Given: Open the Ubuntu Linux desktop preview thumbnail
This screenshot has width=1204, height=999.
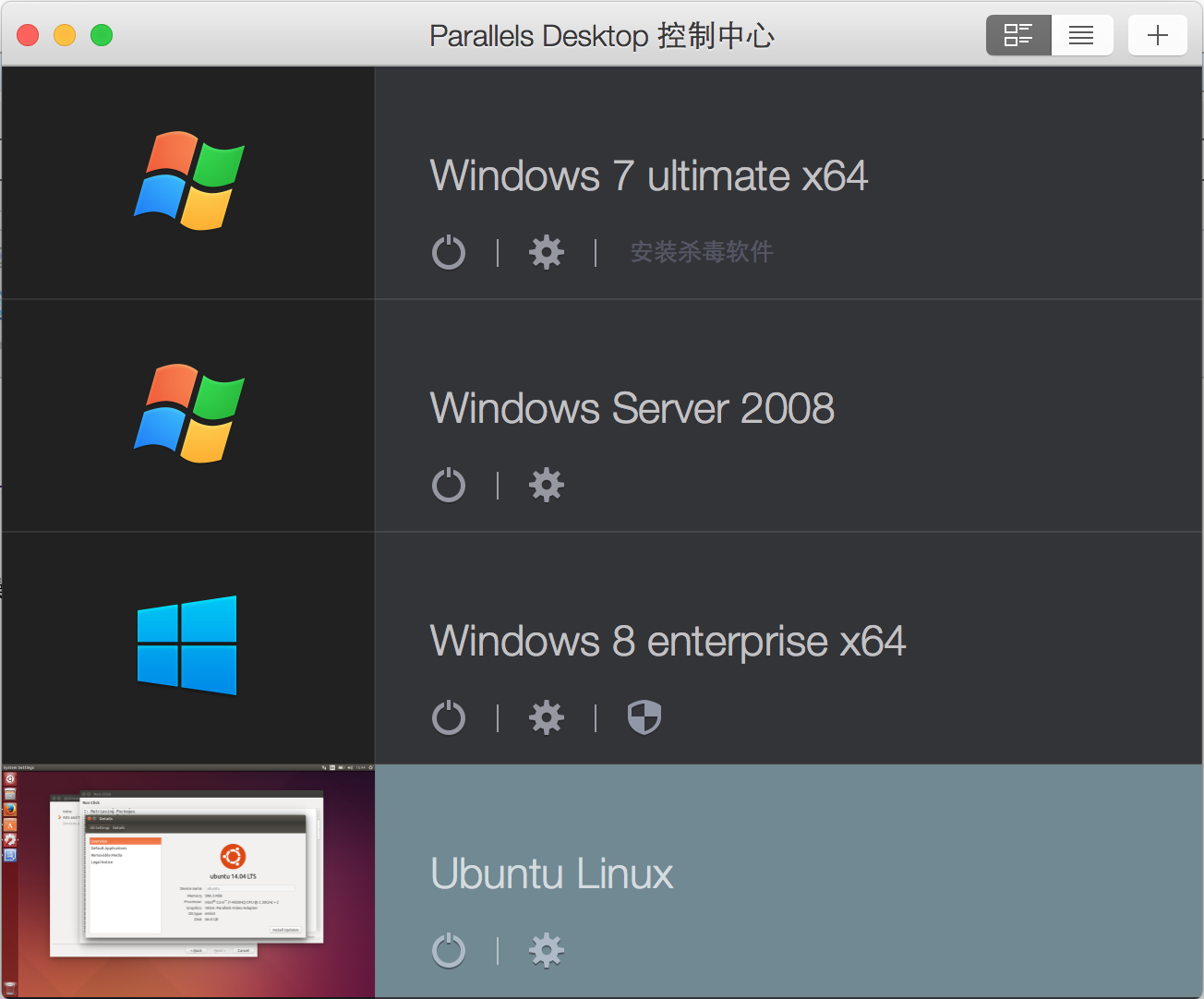Looking at the screenshot, I should (x=188, y=881).
